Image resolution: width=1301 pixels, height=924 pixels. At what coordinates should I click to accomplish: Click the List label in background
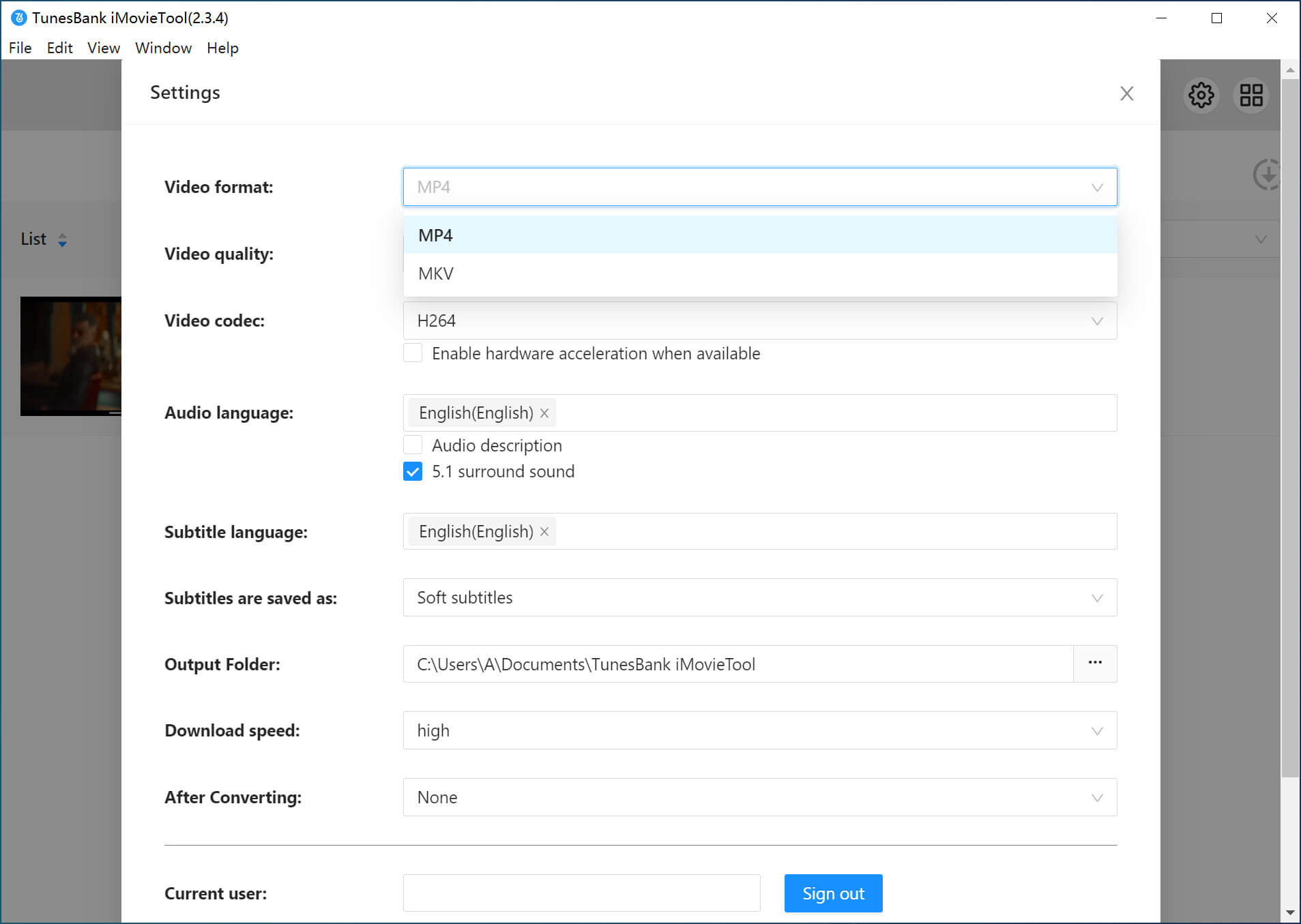(33, 239)
